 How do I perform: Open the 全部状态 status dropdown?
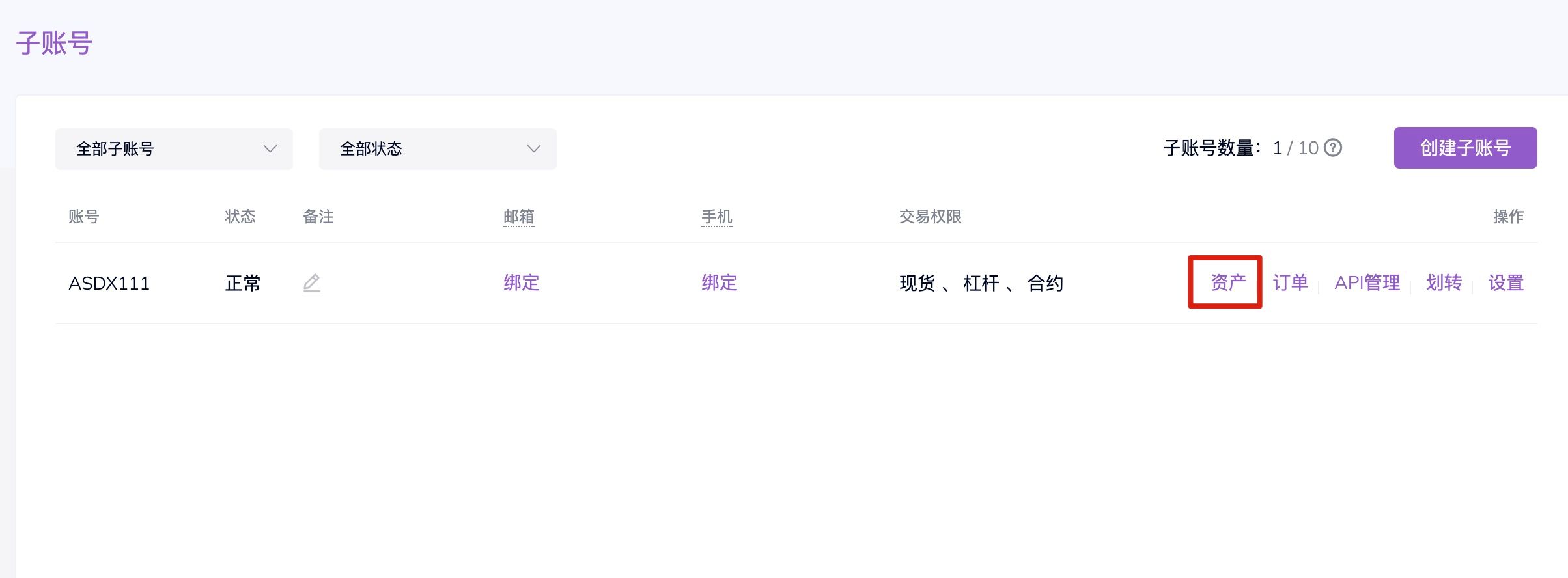(438, 149)
